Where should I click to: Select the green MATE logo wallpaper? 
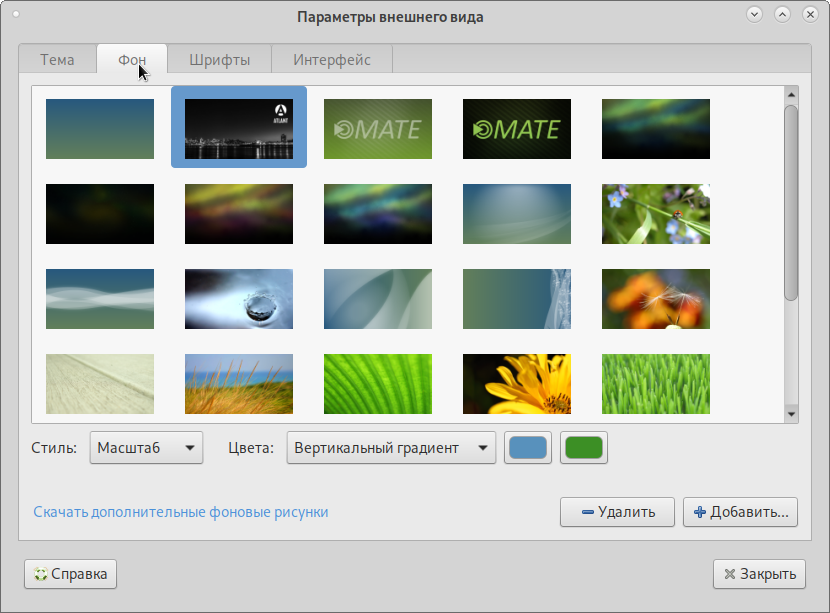pyautogui.click(x=377, y=128)
